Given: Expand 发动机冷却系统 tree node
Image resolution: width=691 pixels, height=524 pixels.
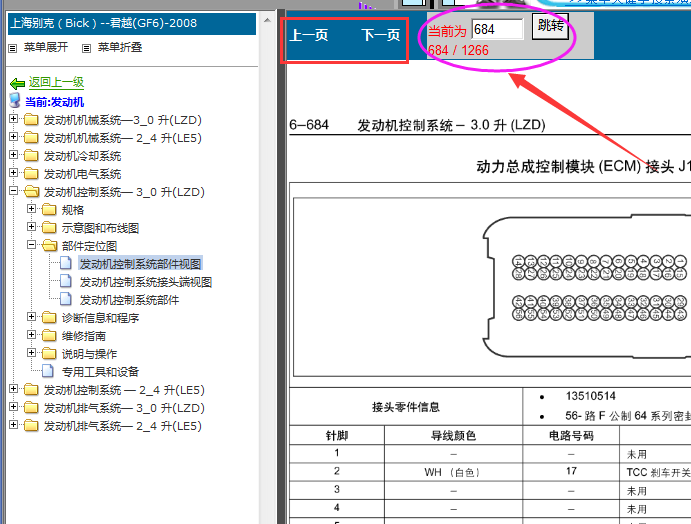Looking at the screenshot, I should [x=14, y=155].
